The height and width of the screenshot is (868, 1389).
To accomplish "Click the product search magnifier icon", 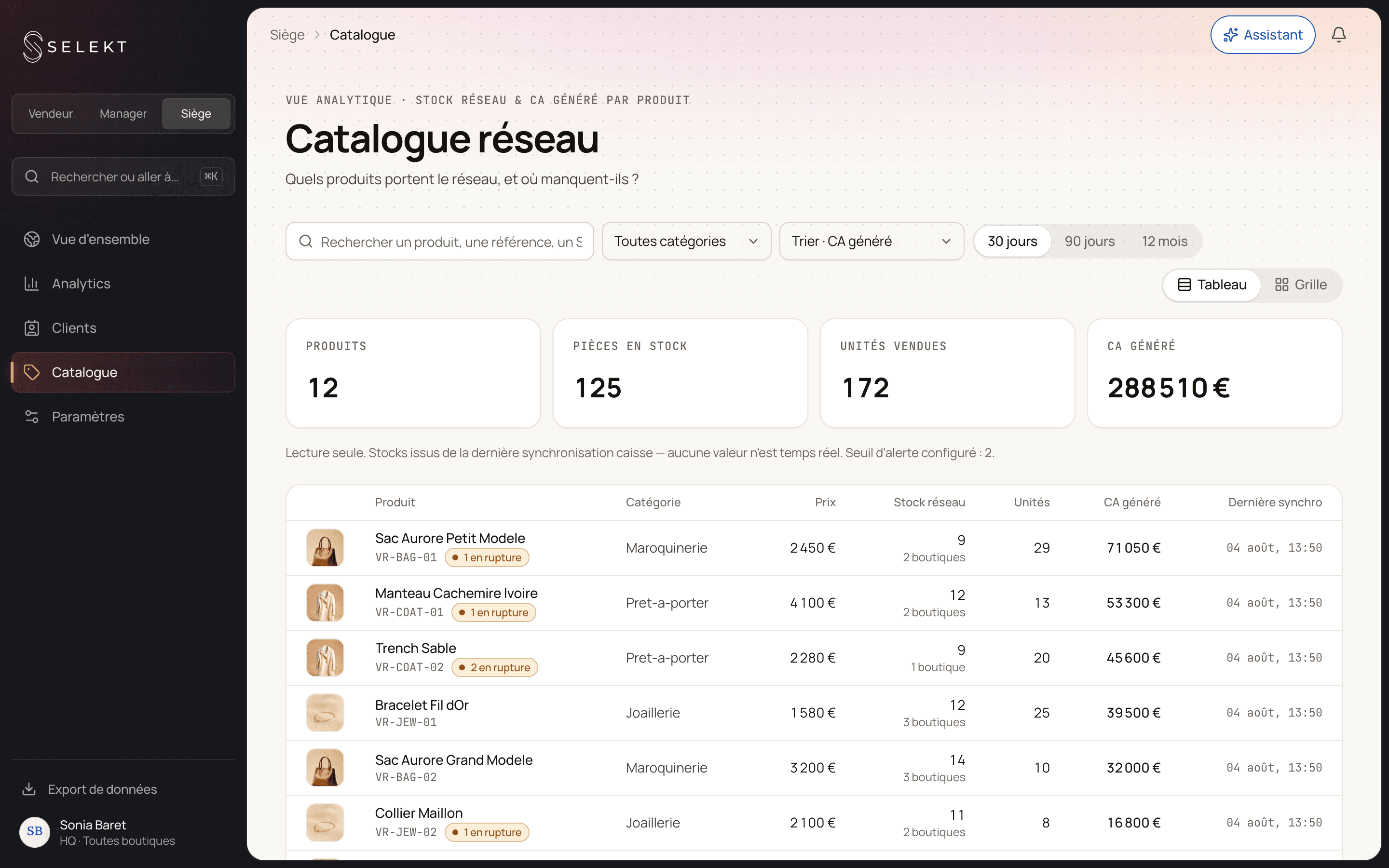I will coord(306,242).
